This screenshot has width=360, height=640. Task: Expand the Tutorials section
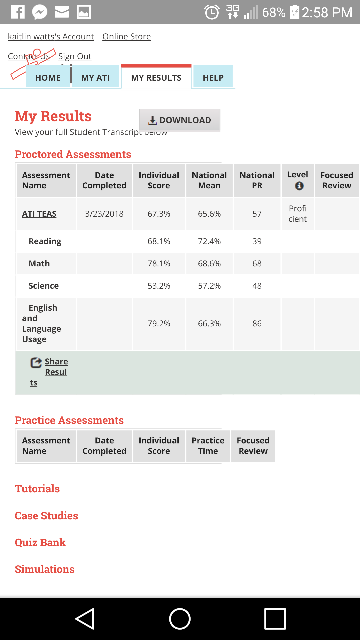(37, 489)
